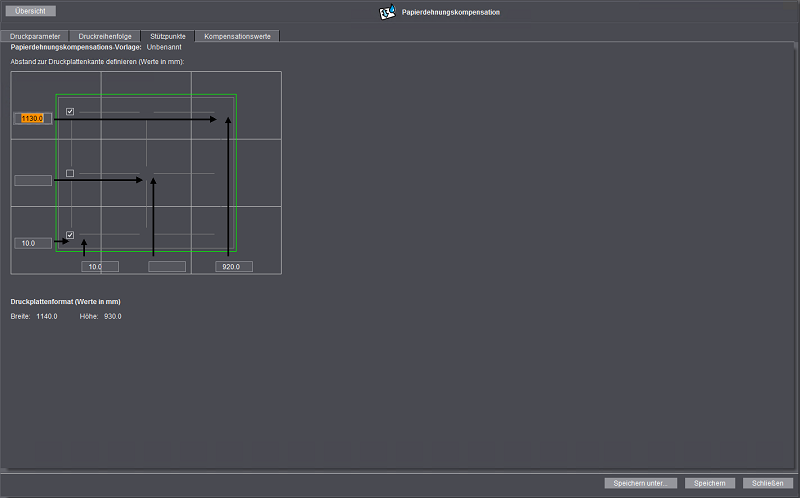This screenshot has height=498, width=800.
Task: Select the Stützpunkte tab
Action: point(167,36)
